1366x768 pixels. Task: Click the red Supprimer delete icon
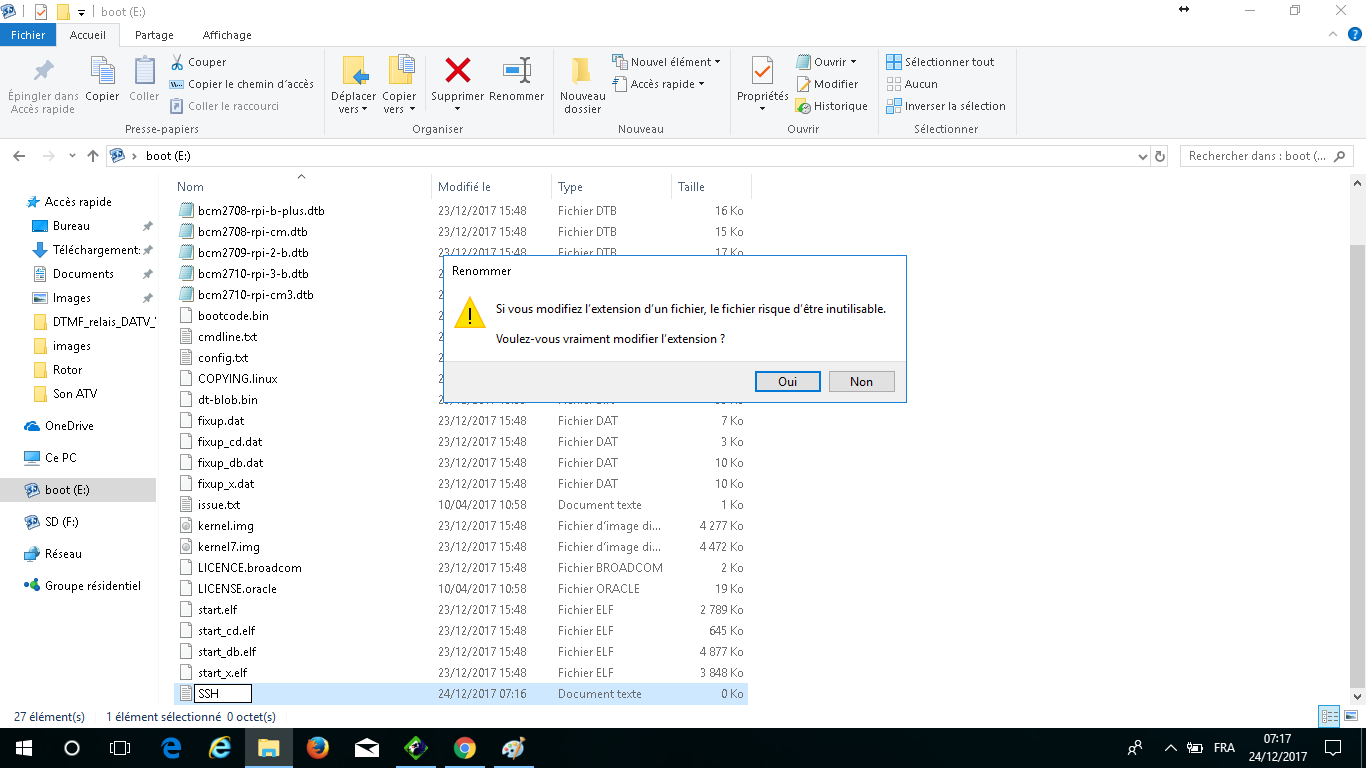[457, 71]
